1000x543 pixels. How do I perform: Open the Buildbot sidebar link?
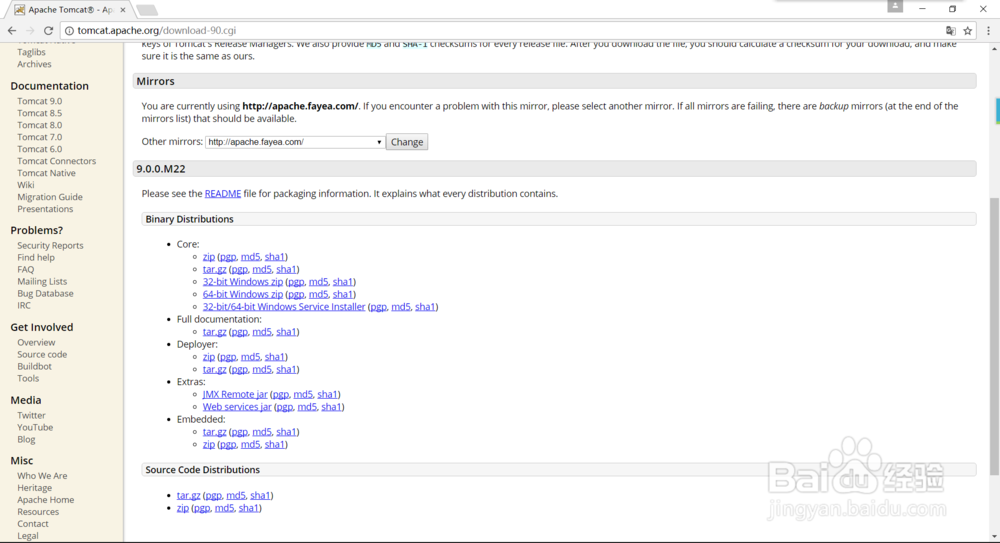pos(34,366)
